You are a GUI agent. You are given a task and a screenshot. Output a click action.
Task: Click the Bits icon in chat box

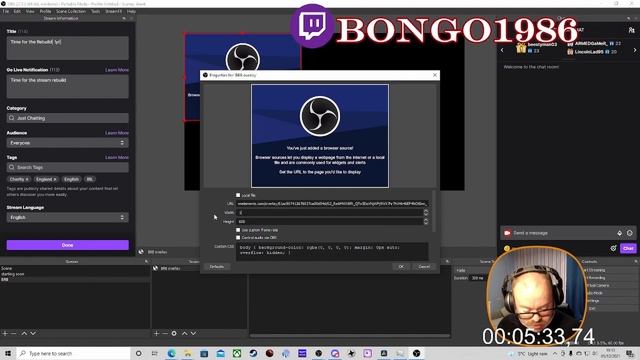point(620,233)
